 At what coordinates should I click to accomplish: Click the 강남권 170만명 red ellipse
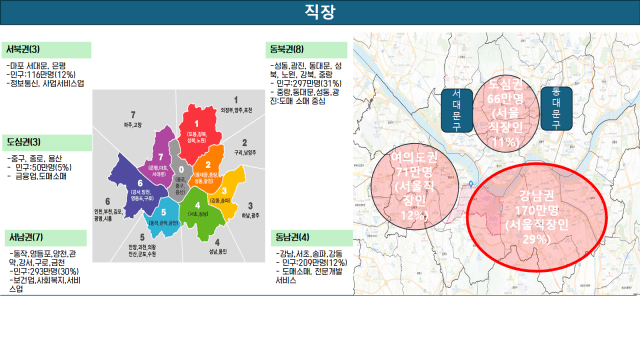[x=536, y=218]
